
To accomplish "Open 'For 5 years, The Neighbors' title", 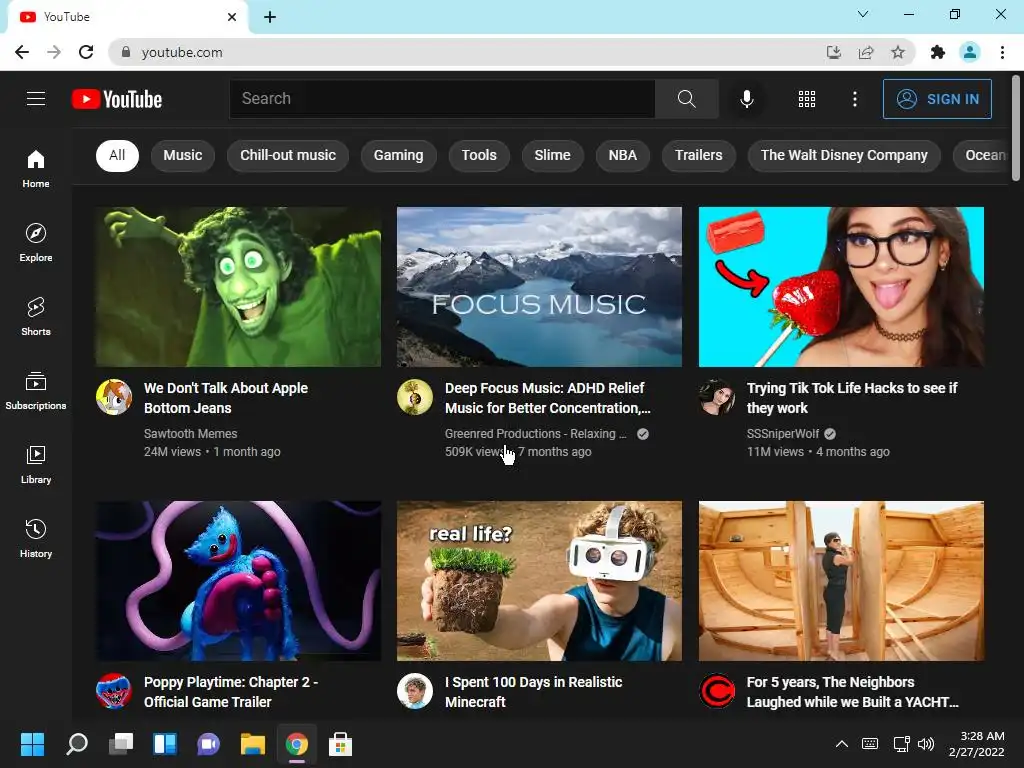I will [852, 692].
